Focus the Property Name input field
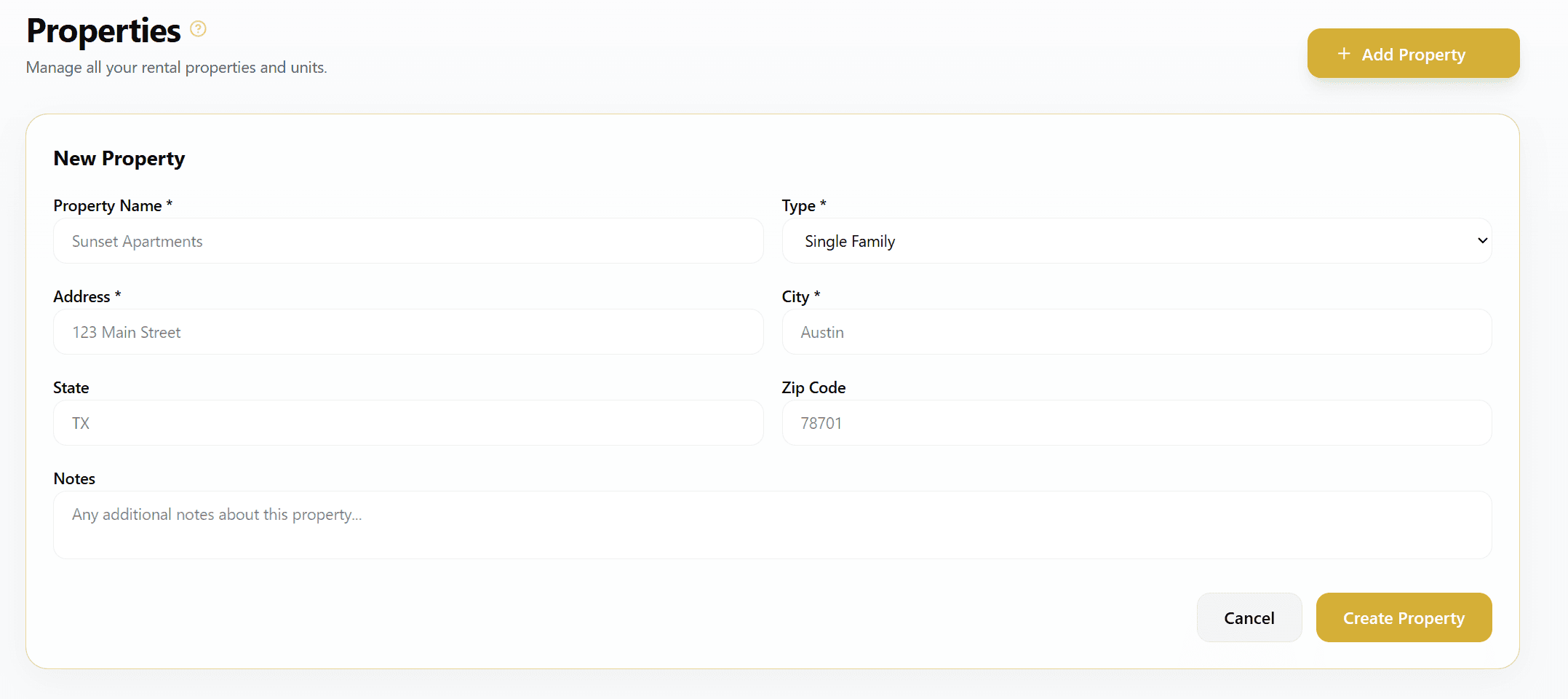 coord(408,241)
